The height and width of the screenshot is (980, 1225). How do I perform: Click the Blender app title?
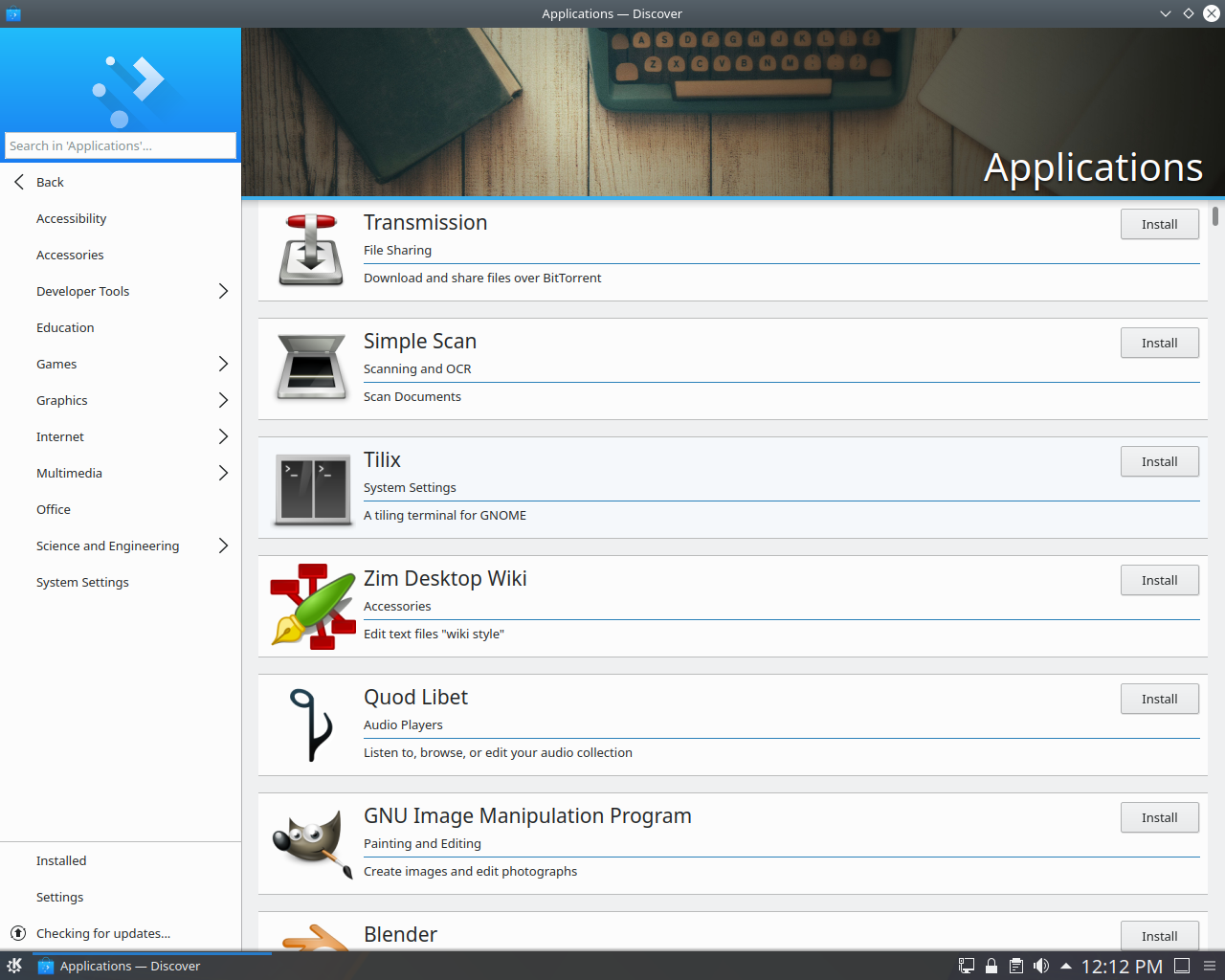point(400,934)
